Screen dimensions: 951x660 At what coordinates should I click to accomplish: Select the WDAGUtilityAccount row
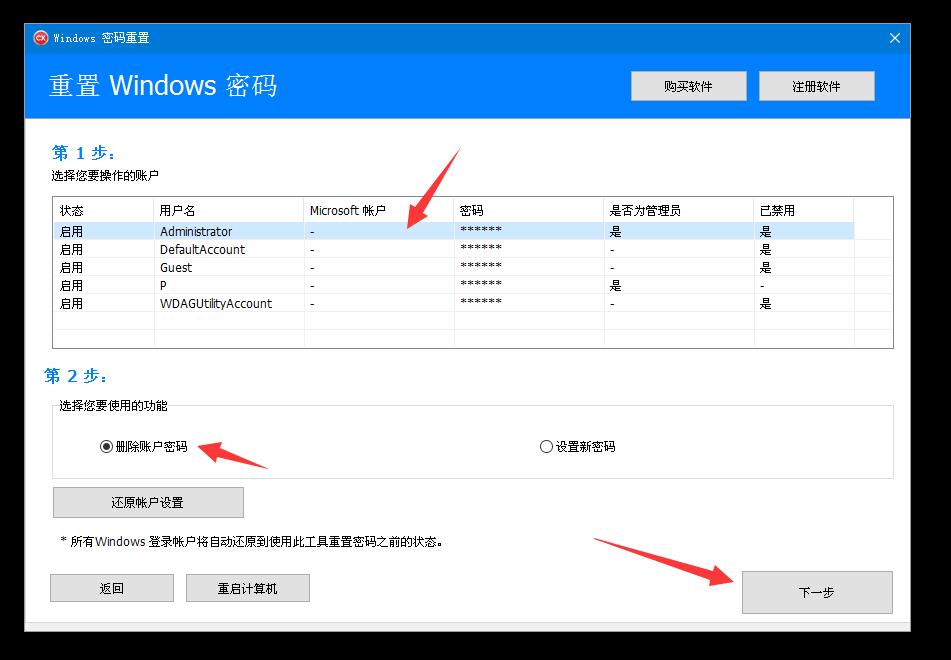click(454, 303)
